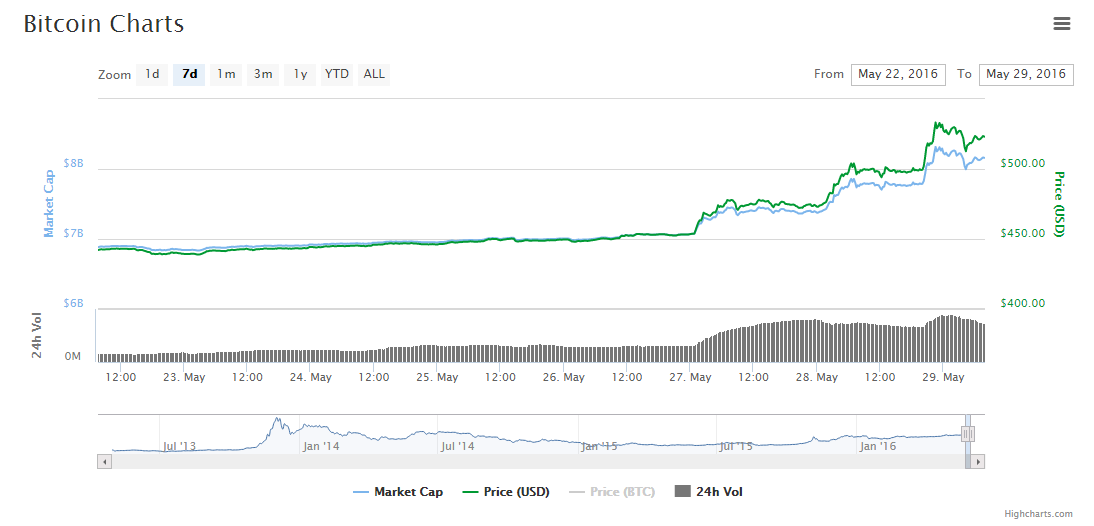Set zoom to 3m range

click(263, 74)
